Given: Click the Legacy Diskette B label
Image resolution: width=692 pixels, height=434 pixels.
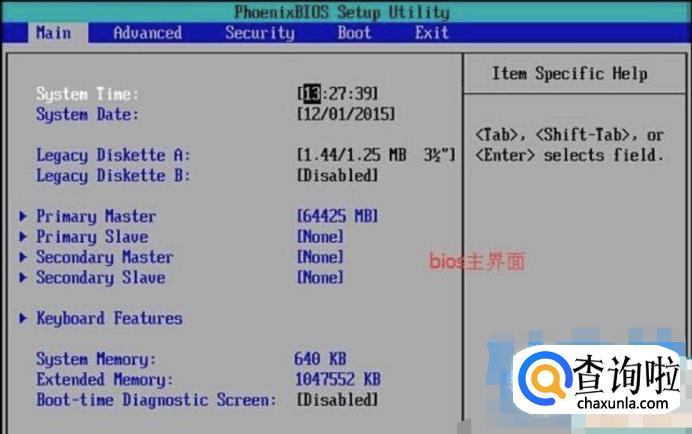Looking at the screenshot, I should pyautogui.click(x=113, y=175).
